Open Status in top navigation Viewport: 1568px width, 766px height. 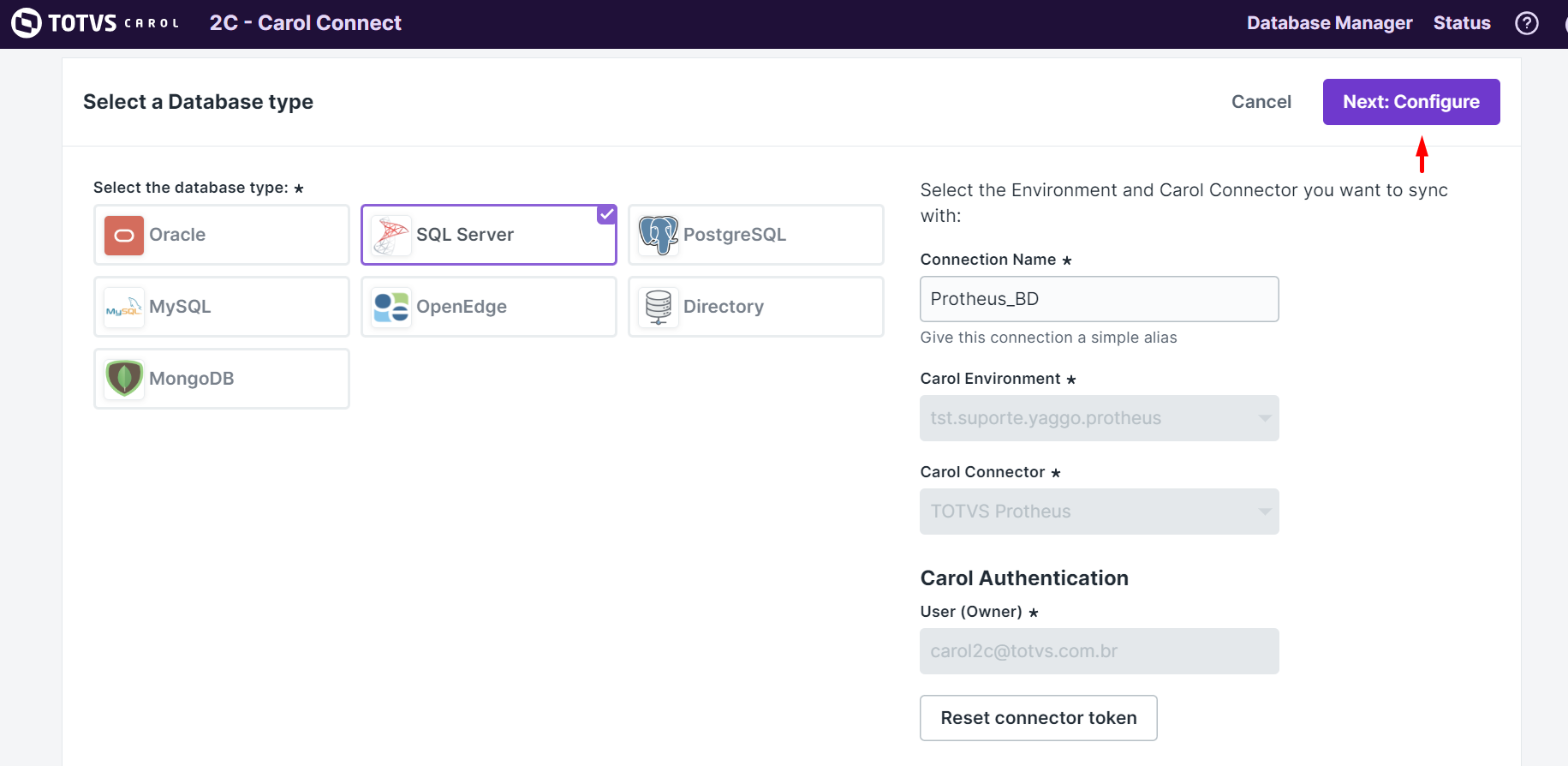tap(1462, 23)
